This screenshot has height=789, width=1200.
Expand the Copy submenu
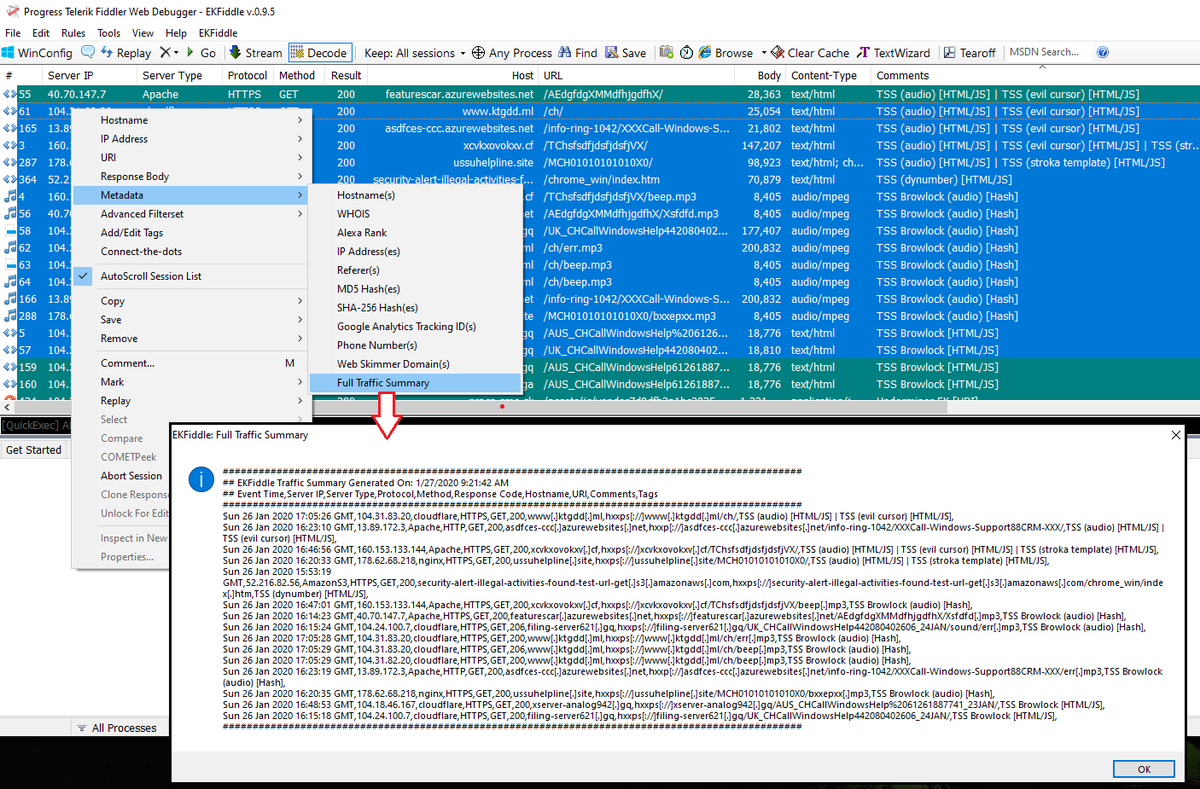coord(193,301)
